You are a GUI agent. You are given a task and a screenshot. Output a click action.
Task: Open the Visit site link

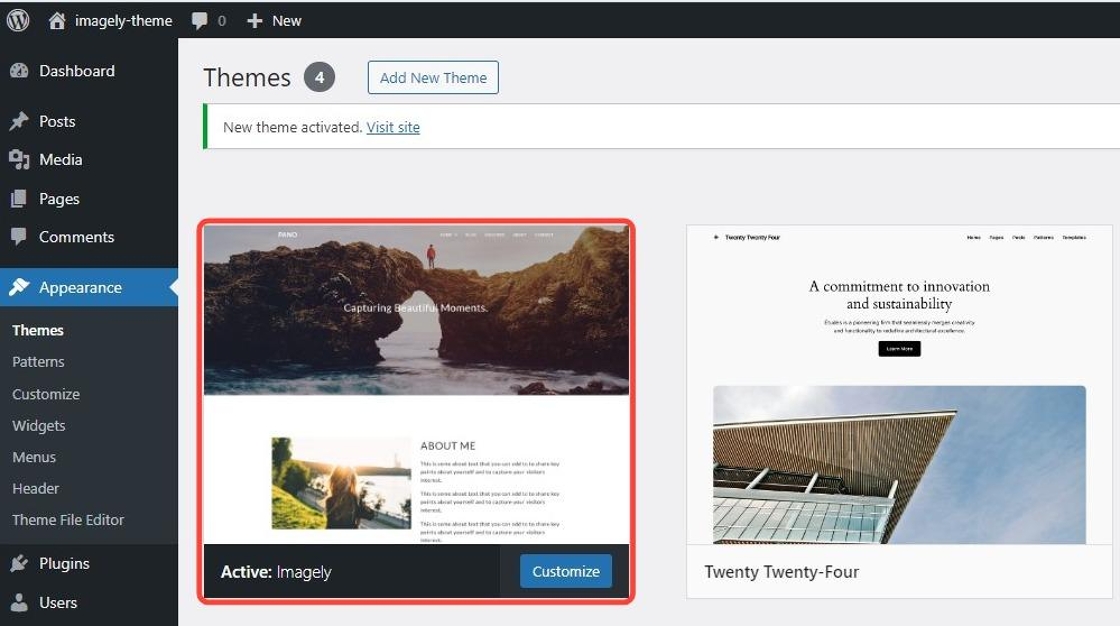coord(394,127)
